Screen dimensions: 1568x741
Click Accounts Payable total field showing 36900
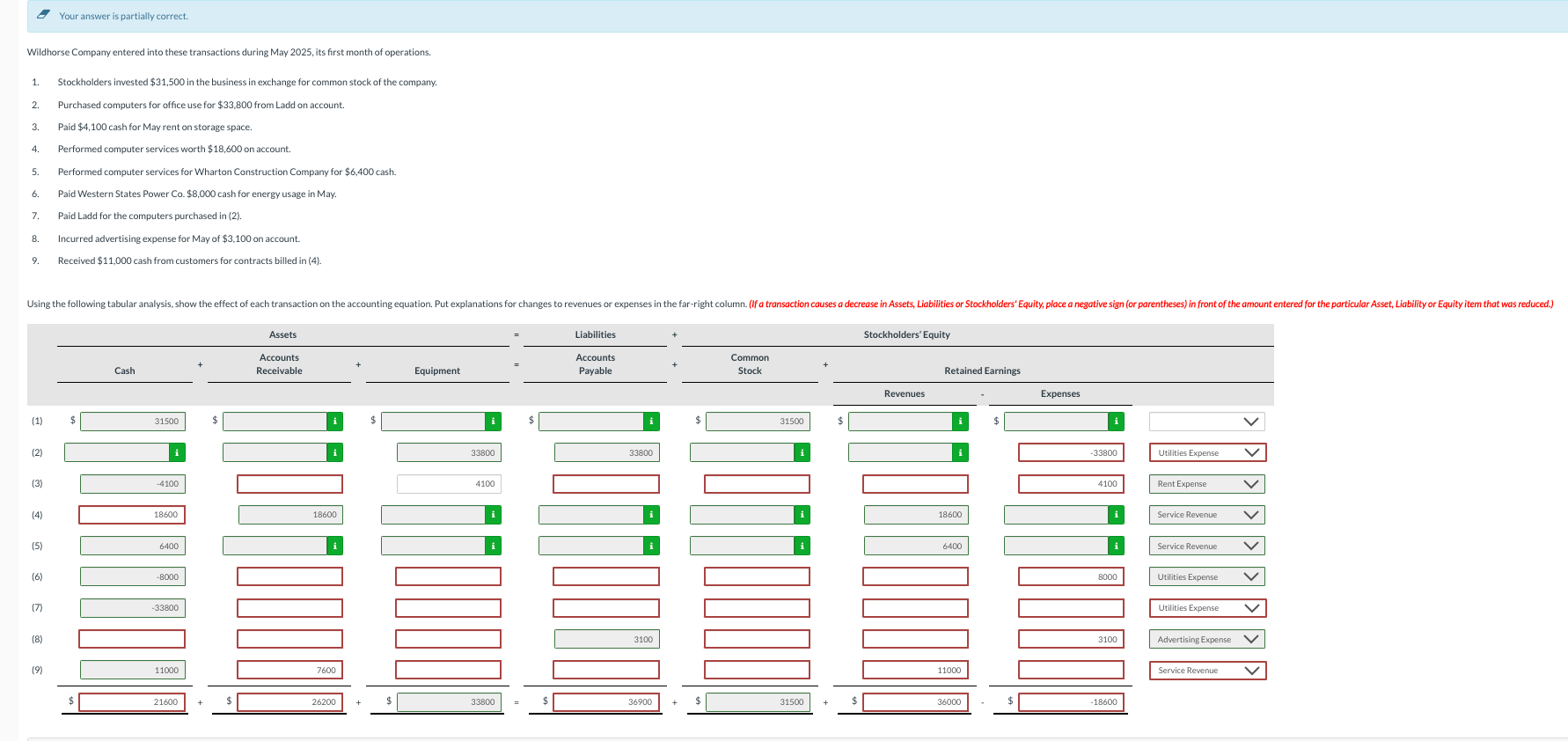point(606,702)
